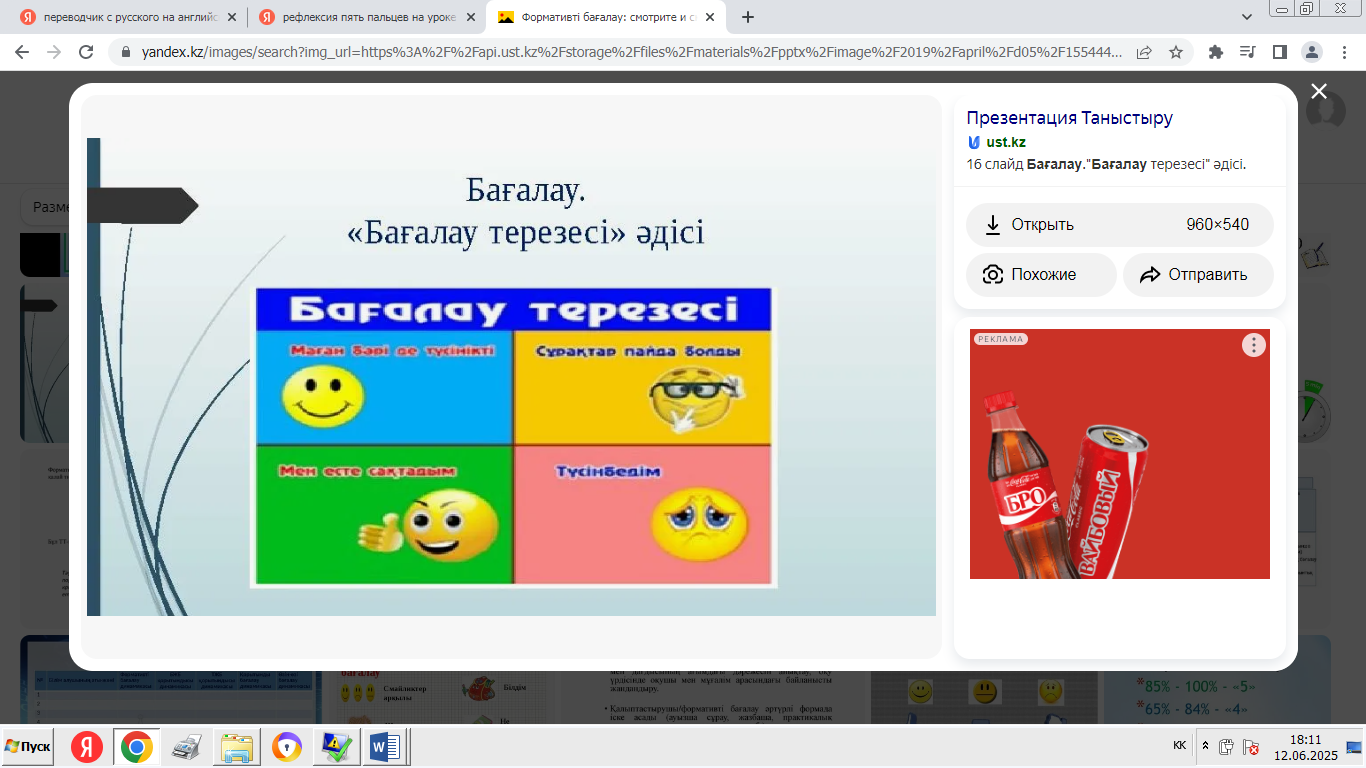The height and width of the screenshot is (768, 1366).
Task: Bookmark this page with the star icon
Action: point(1176,53)
